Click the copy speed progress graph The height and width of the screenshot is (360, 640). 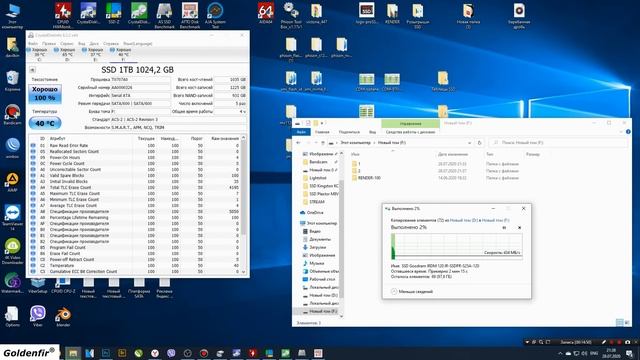(456, 246)
